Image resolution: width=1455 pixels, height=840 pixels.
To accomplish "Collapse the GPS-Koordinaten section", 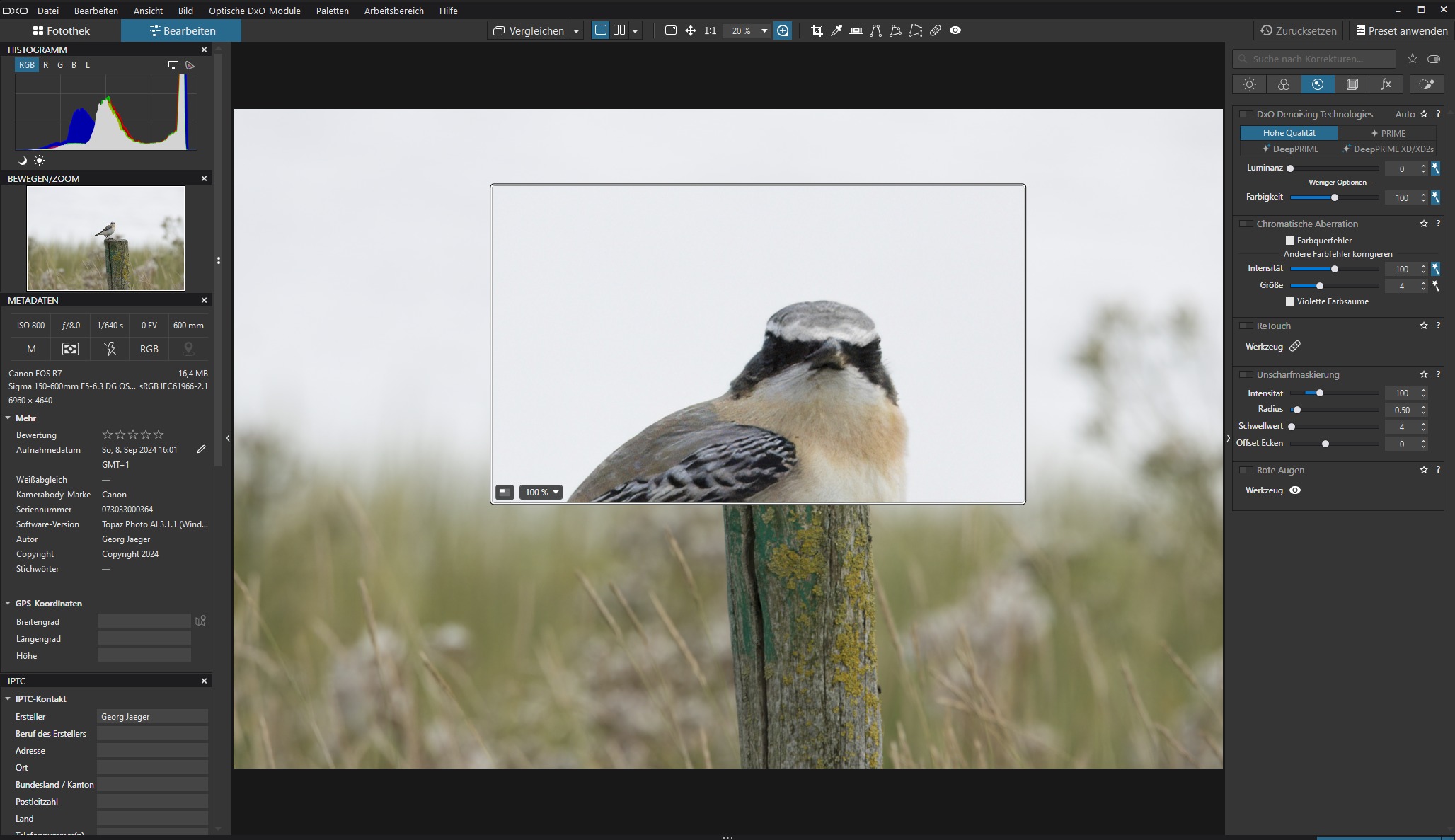I will (8, 604).
